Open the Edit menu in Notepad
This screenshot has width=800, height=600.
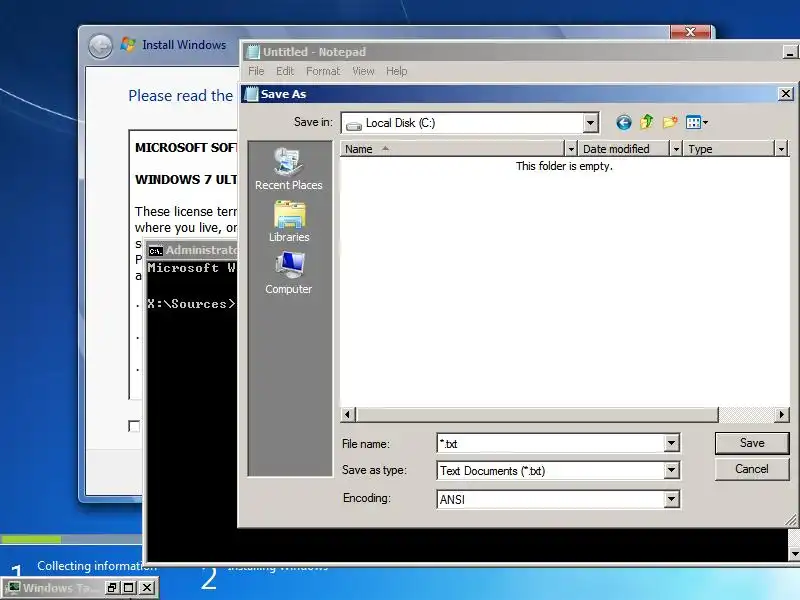[x=285, y=71]
